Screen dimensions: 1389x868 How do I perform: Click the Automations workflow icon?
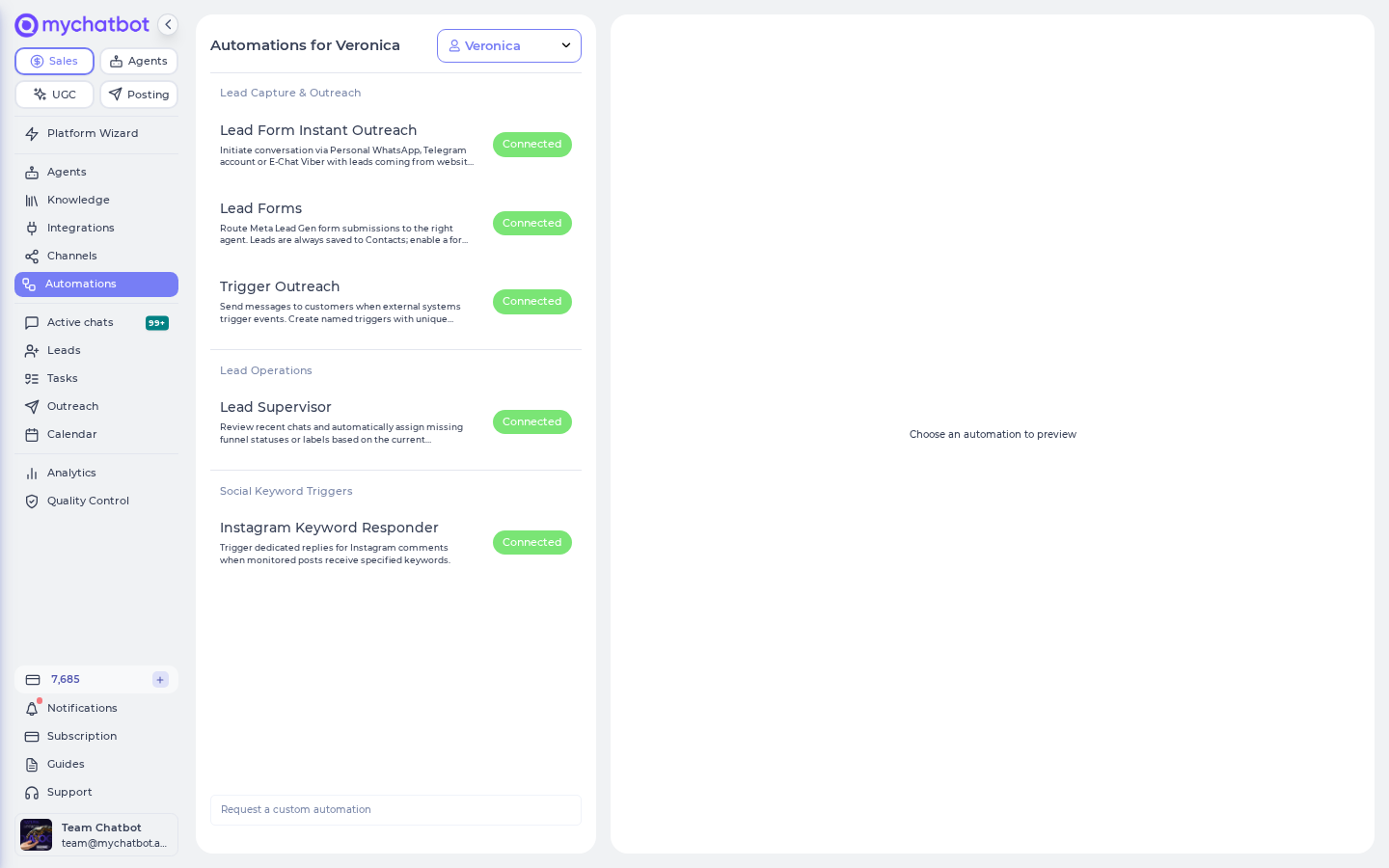tap(29, 285)
